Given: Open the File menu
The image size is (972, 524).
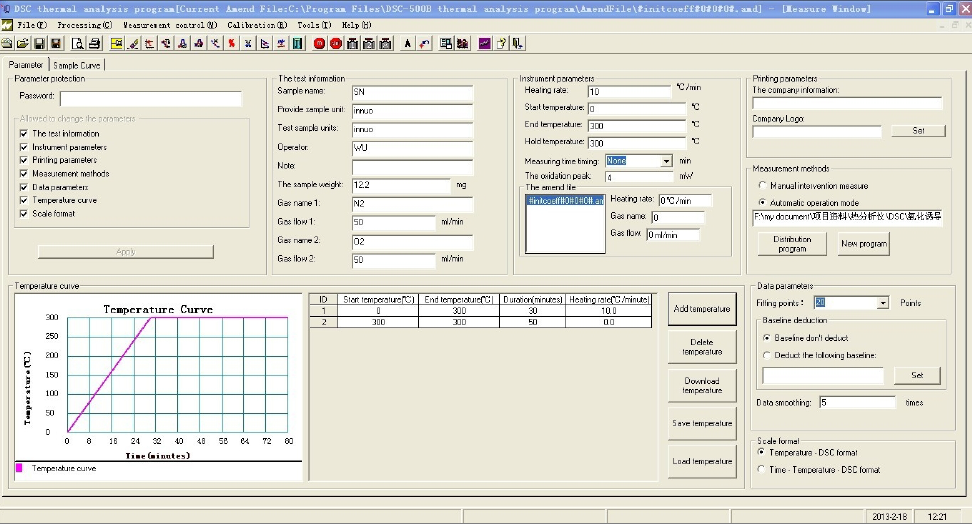Looking at the screenshot, I should (x=32, y=25).
